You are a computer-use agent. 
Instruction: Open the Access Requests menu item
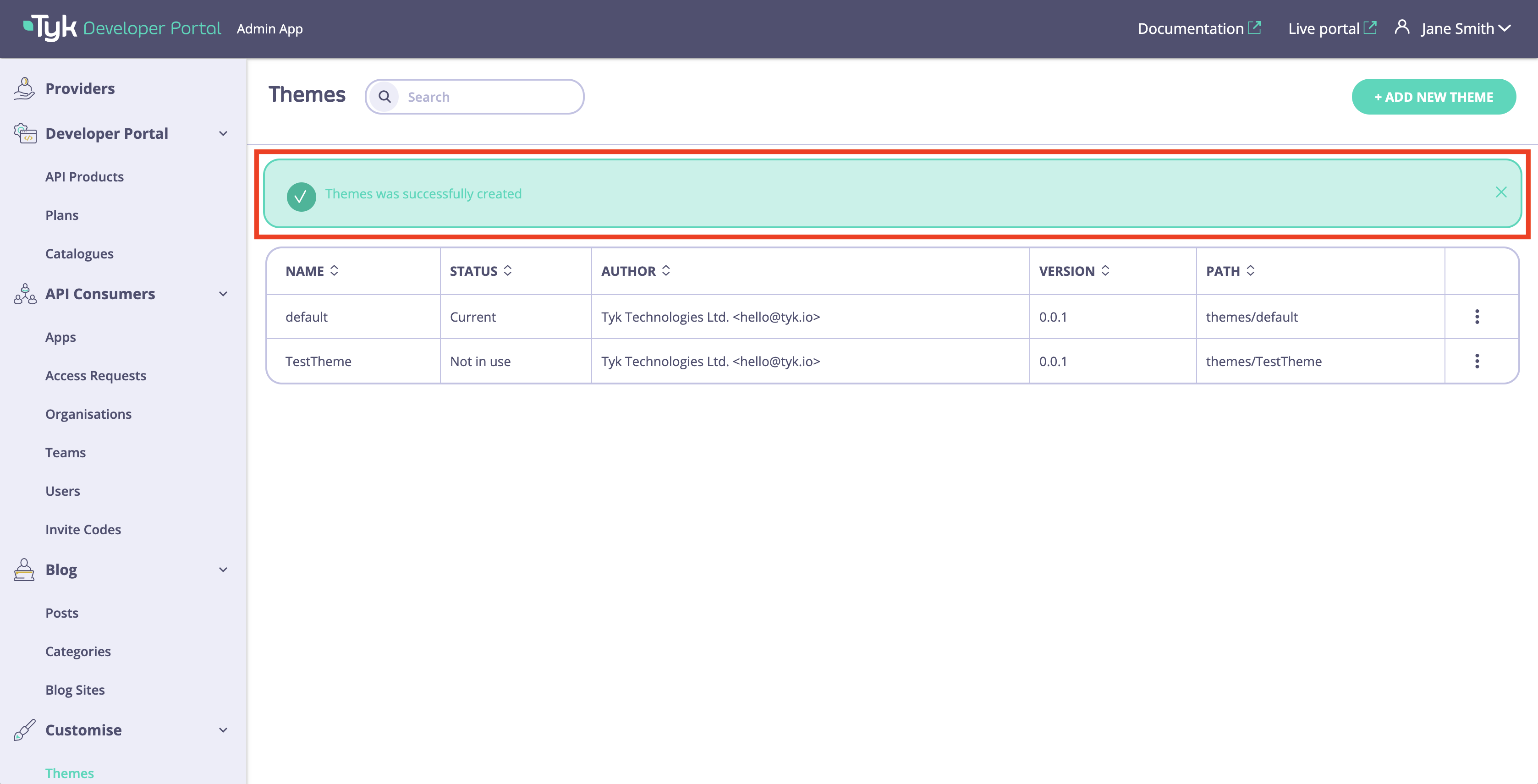coord(95,376)
